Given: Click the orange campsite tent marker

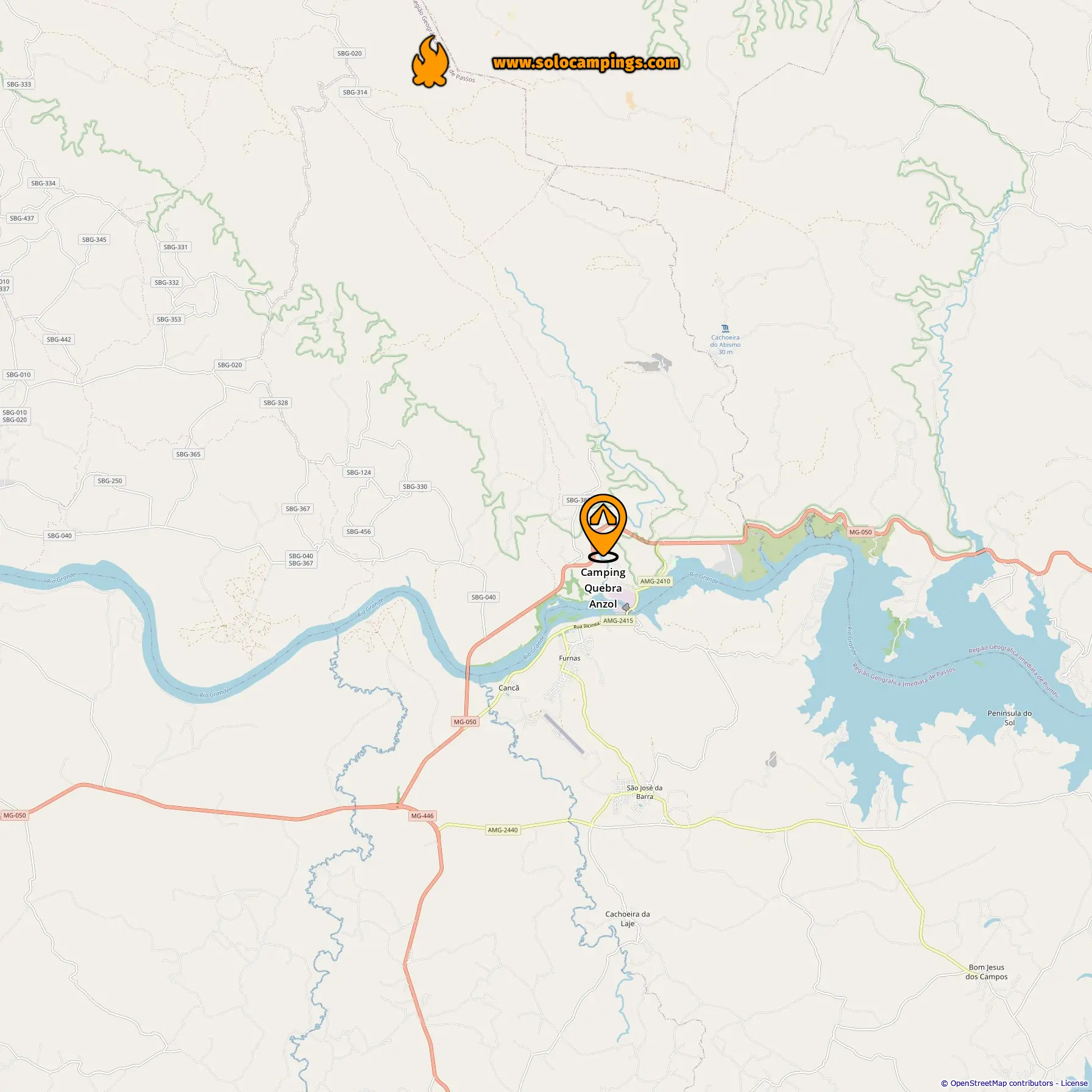Looking at the screenshot, I should (603, 527).
